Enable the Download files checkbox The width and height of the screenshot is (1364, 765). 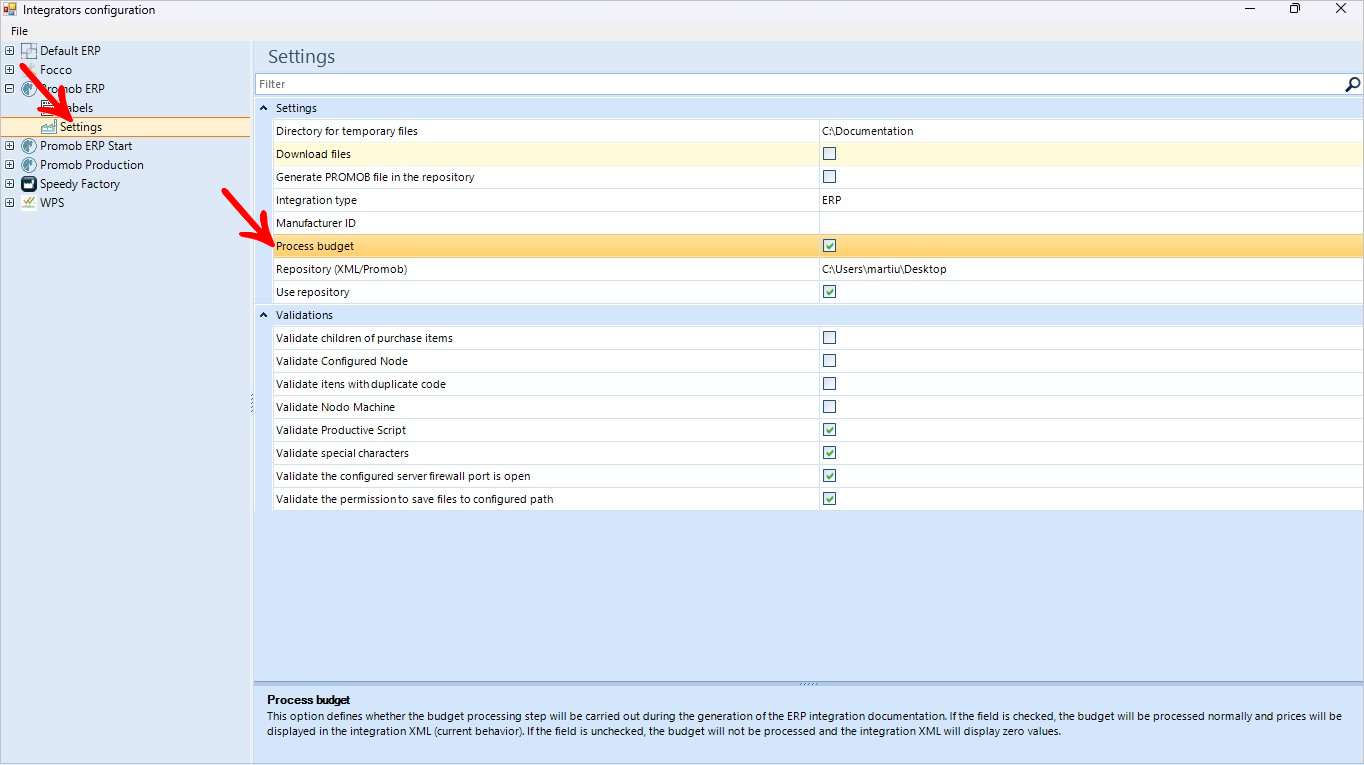[x=829, y=154]
